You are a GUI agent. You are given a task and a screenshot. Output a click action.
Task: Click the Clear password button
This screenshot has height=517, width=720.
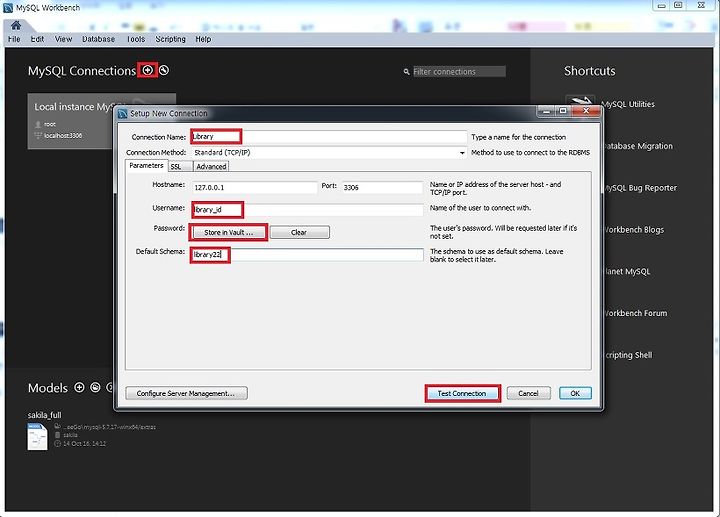click(x=299, y=232)
